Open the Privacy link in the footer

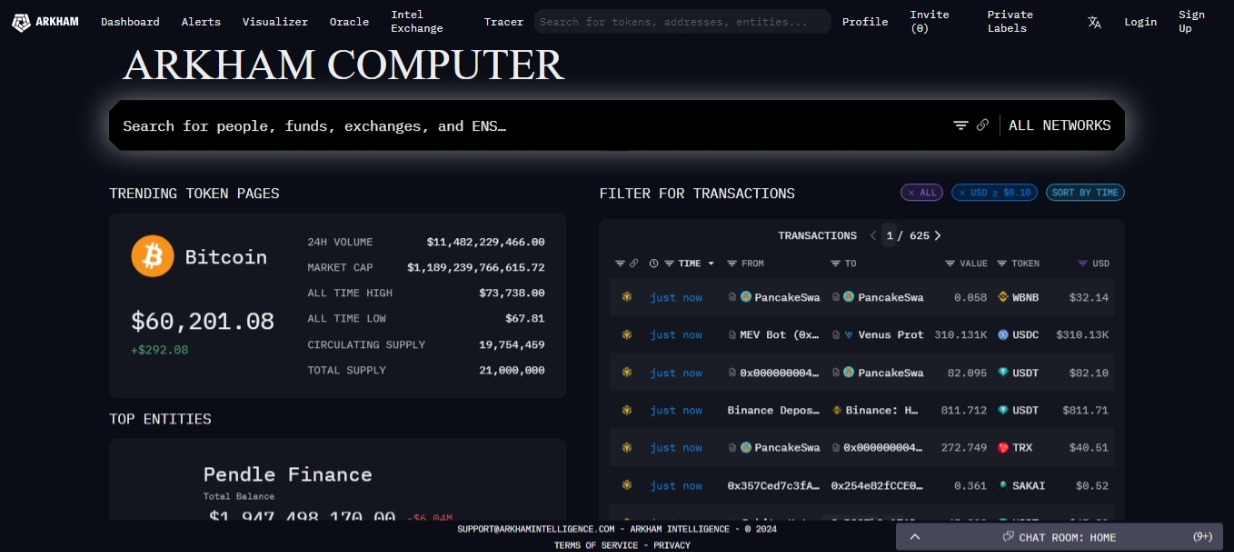(x=672, y=545)
